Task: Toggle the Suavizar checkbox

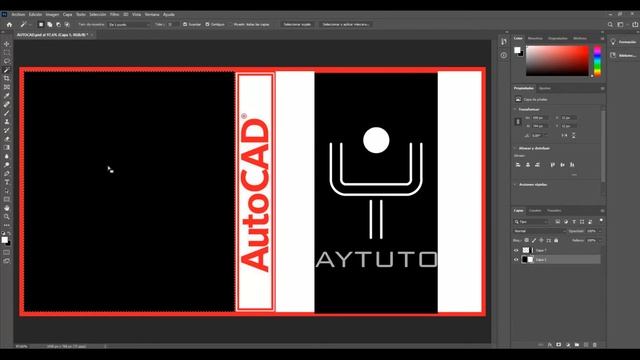Action: click(185, 24)
